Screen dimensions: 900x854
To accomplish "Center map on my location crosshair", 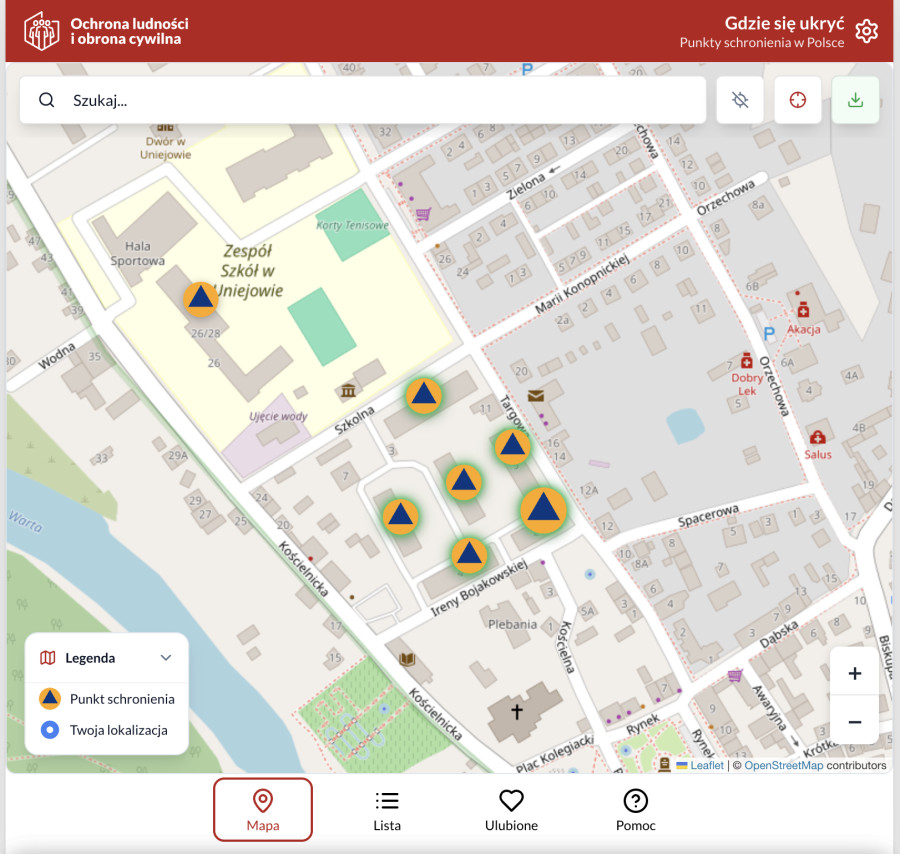I will (797, 100).
